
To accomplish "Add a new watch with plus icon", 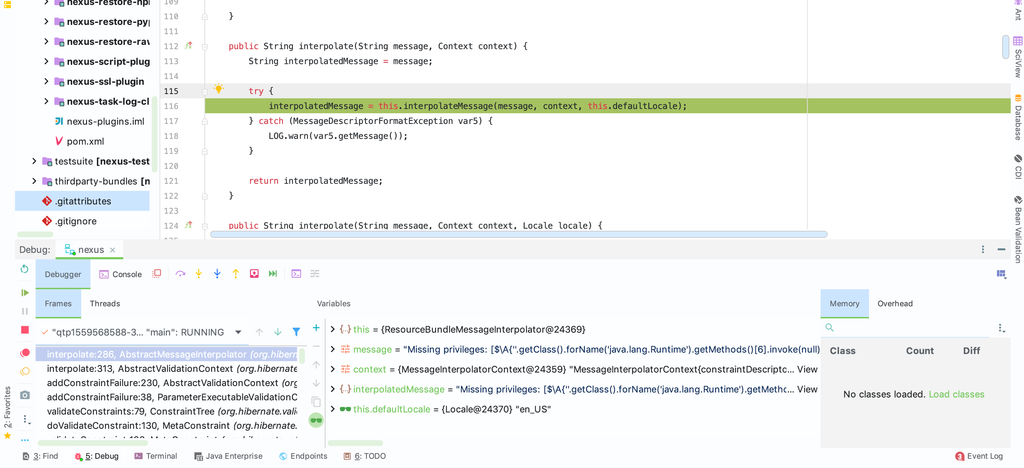I will (316, 328).
